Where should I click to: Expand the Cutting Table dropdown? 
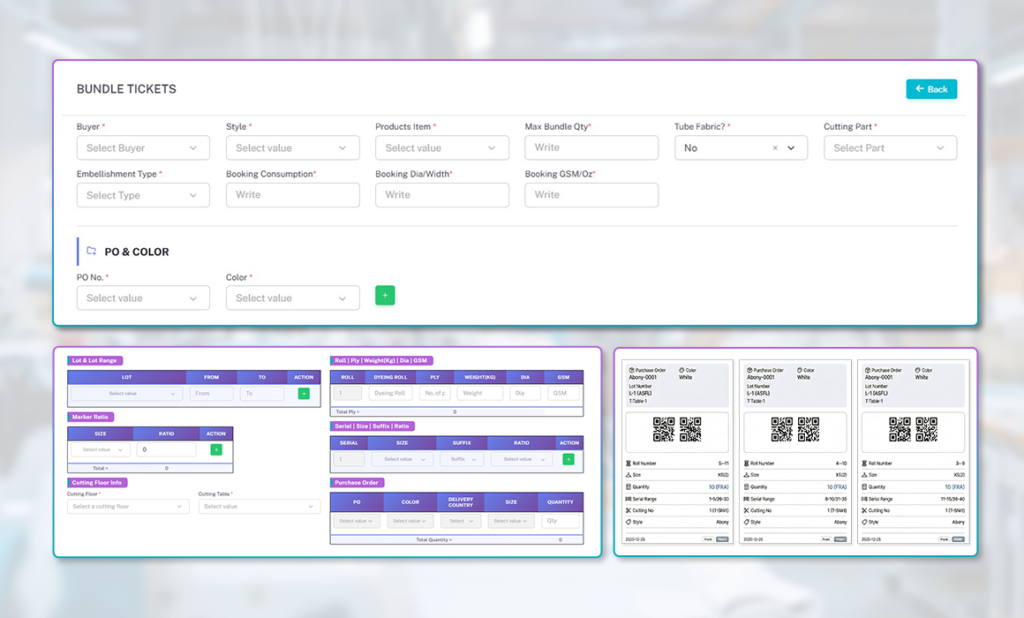pyautogui.click(x=259, y=506)
